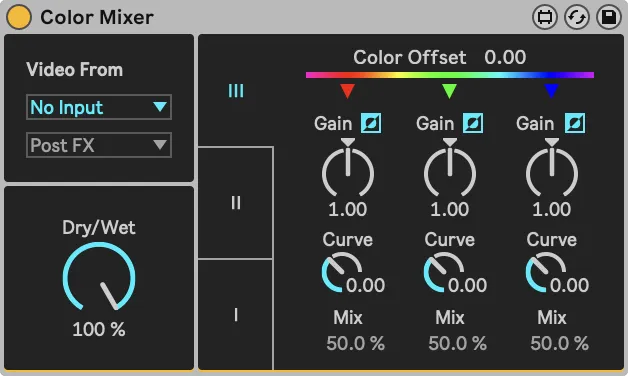Click the blue hue marker triangle
The height and width of the screenshot is (376, 628).
(552, 91)
